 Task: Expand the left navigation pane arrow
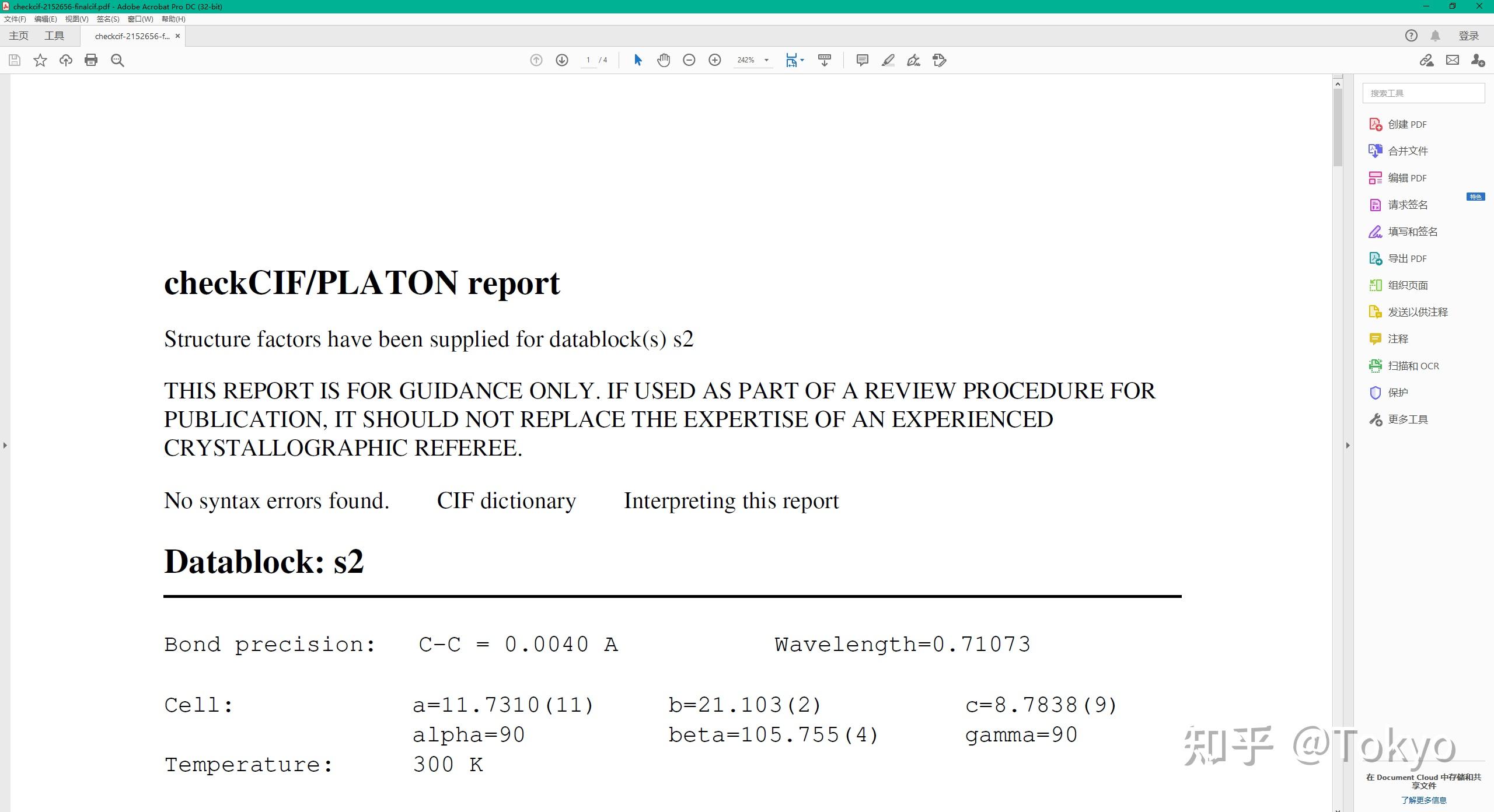(x=5, y=445)
